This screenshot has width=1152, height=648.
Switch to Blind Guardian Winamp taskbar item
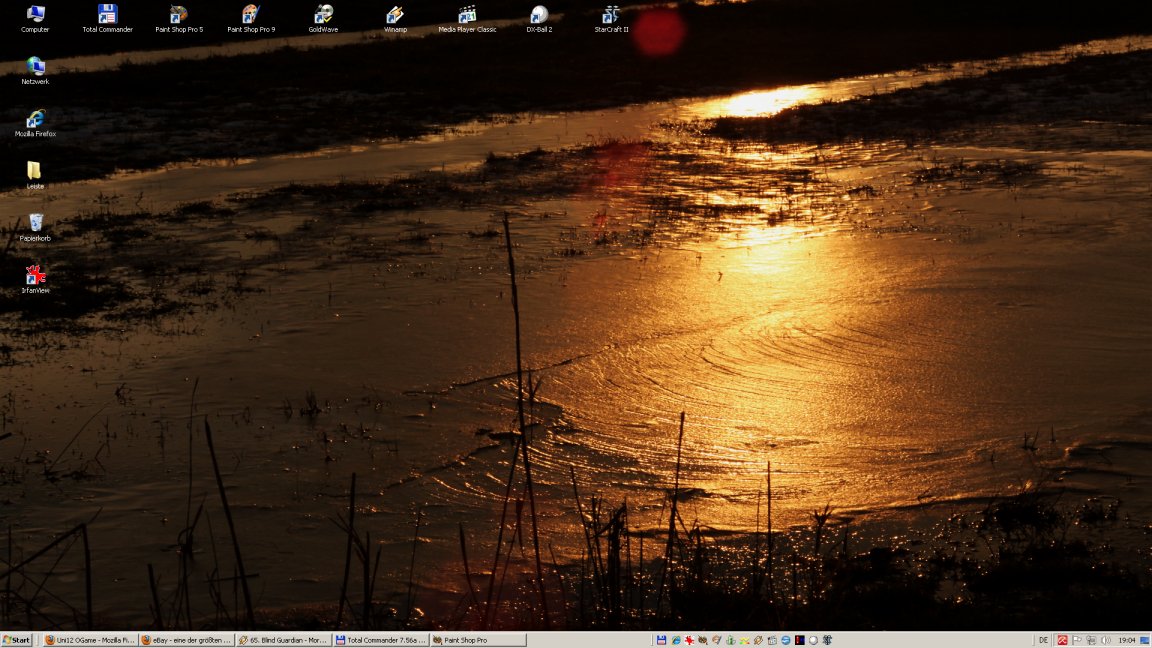tap(284, 640)
